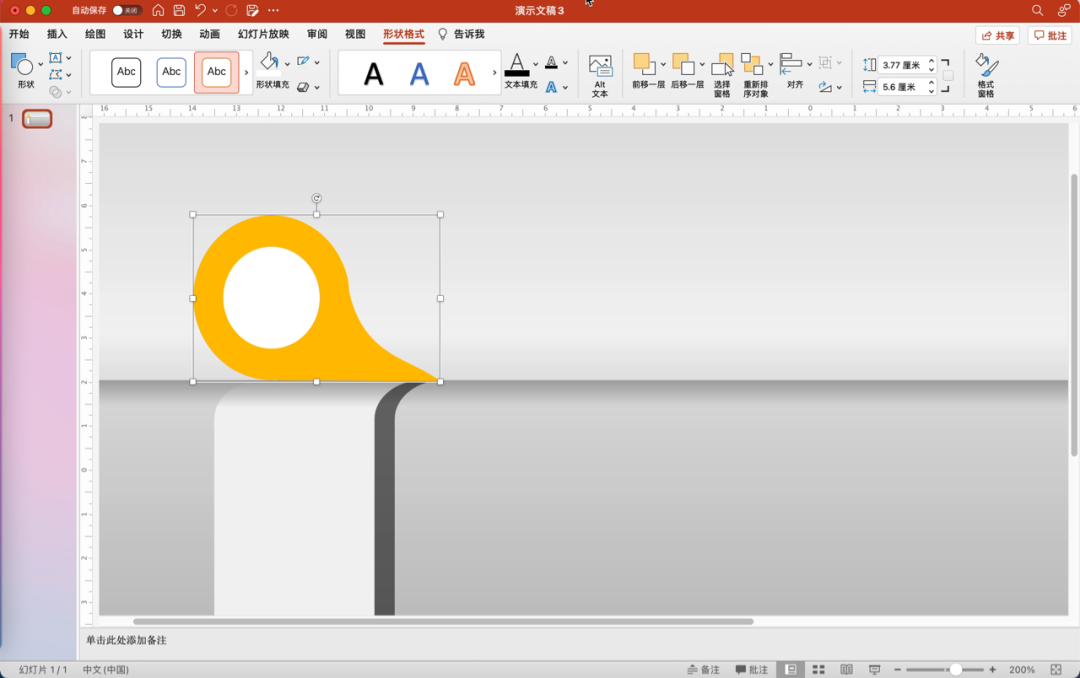Apply the orange outlined A WordArt style
1080x678 pixels.
point(464,74)
